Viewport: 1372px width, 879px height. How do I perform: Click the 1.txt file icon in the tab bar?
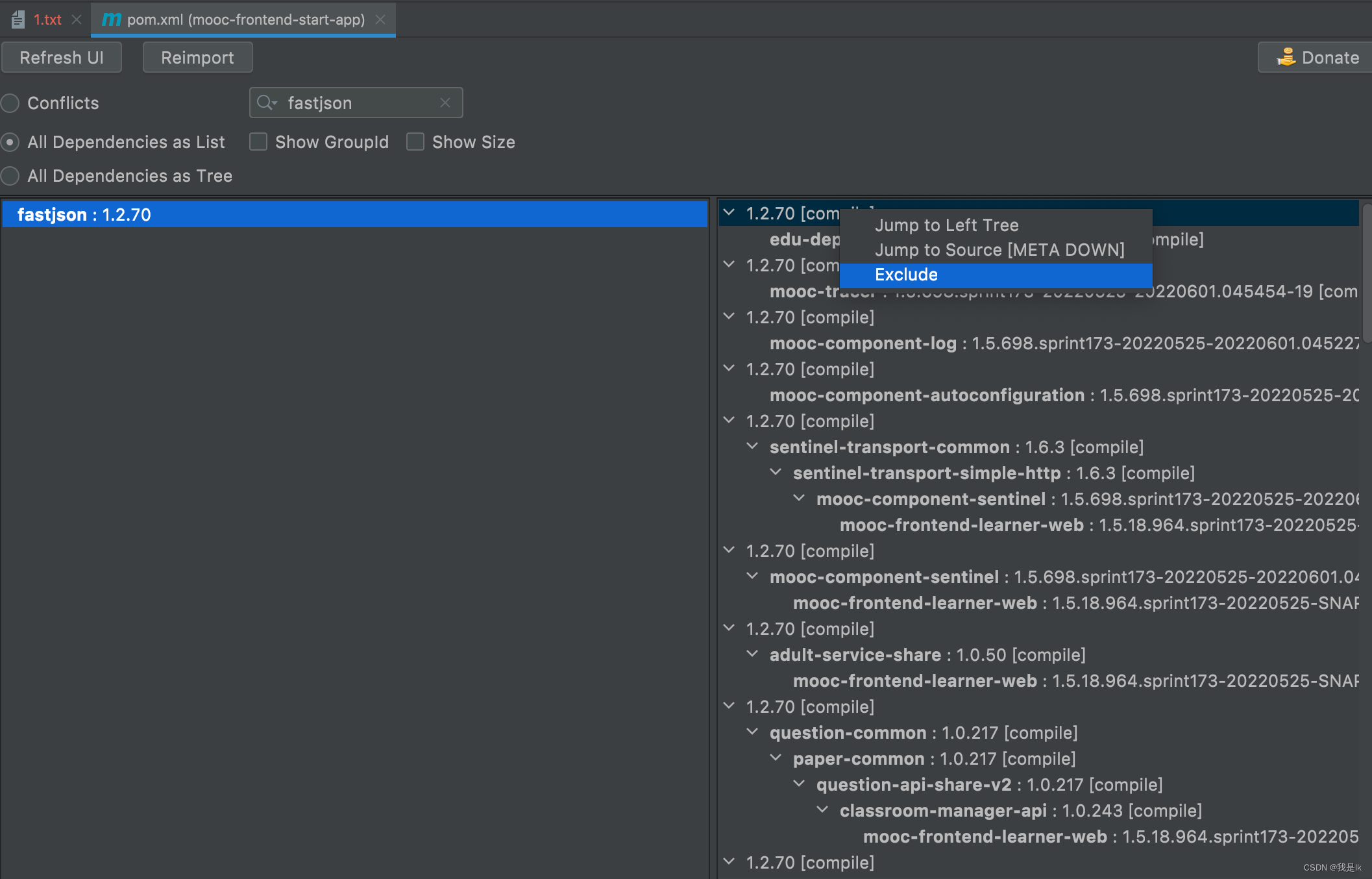pyautogui.click(x=18, y=19)
